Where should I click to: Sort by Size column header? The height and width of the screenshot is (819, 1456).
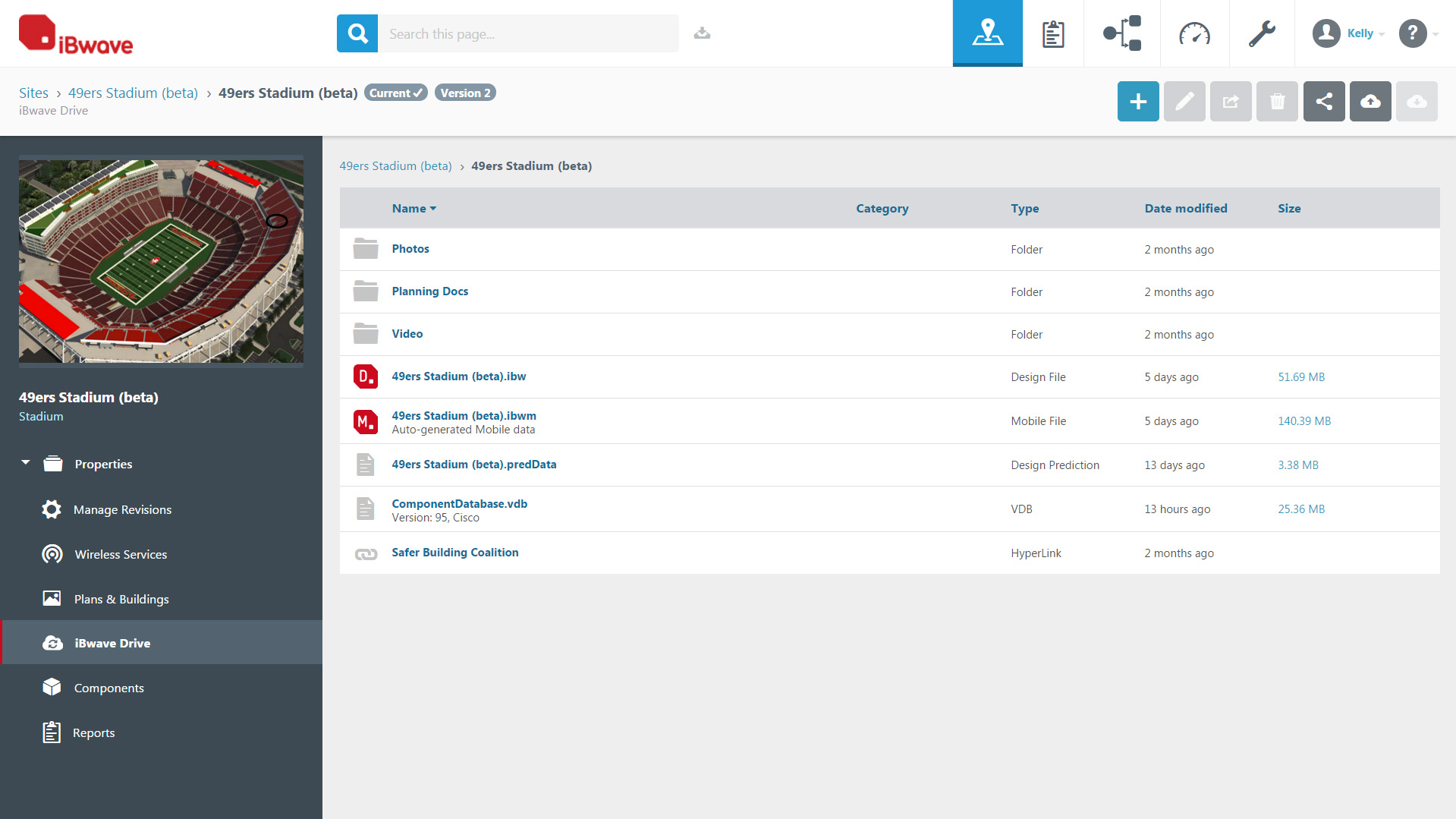tap(1288, 208)
